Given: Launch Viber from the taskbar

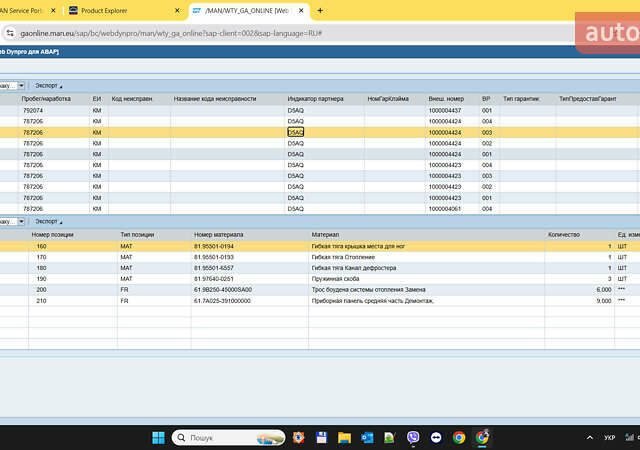Looking at the screenshot, I should tap(414, 437).
